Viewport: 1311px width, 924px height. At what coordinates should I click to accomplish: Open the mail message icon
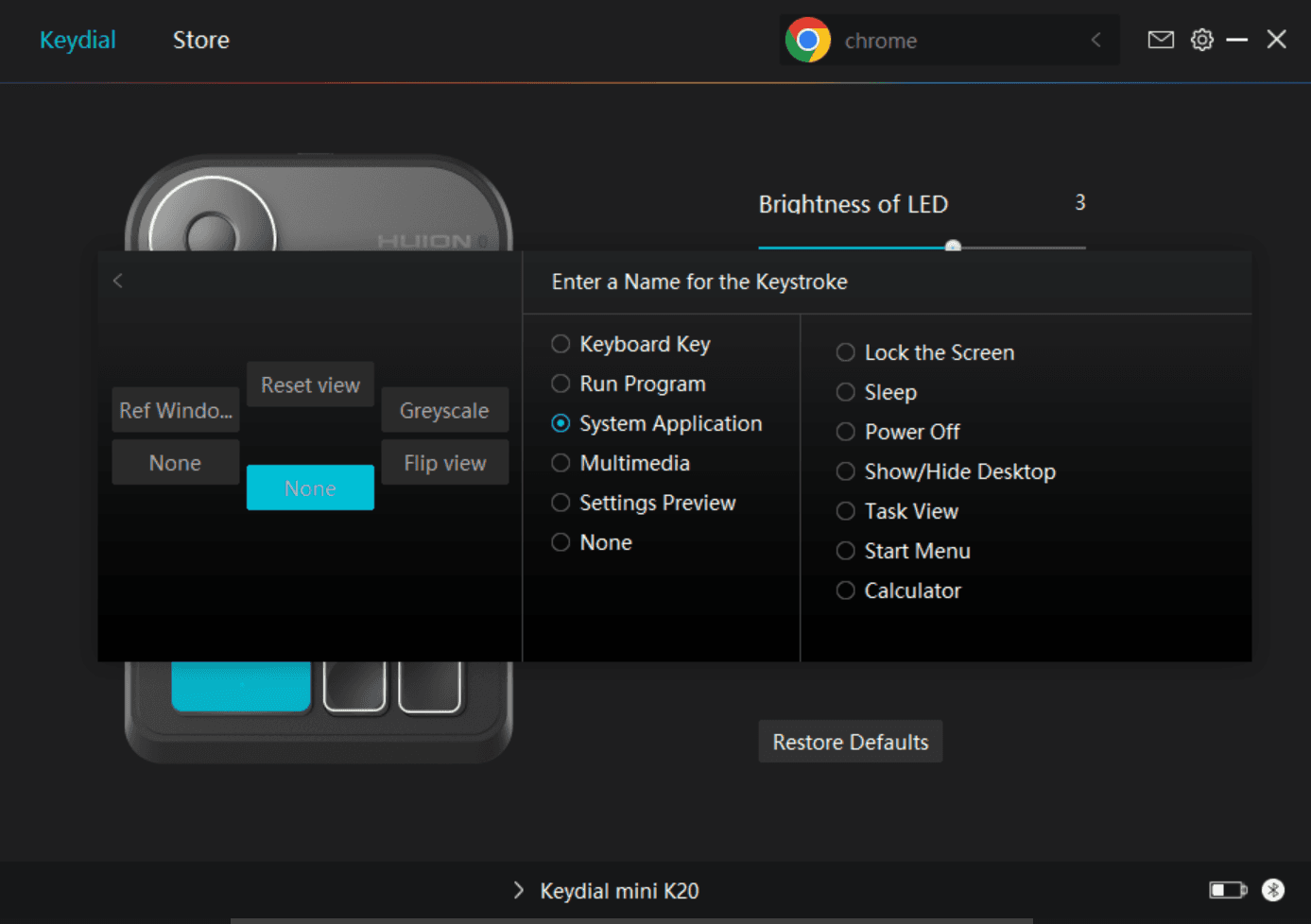pos(1160,40)
